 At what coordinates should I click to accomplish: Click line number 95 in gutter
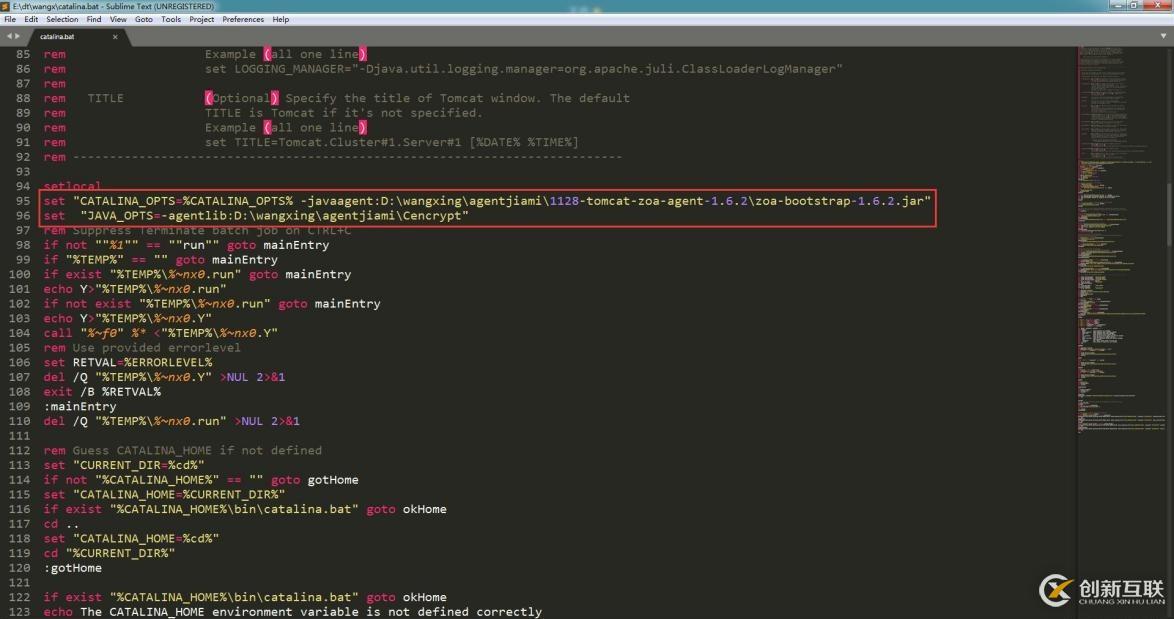pyautogui.click(x=22, y=201)
